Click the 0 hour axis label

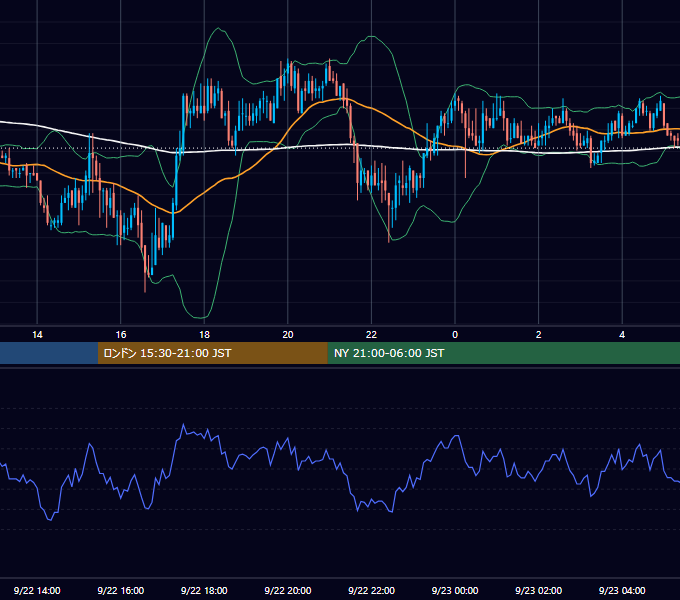coord(455,335)
